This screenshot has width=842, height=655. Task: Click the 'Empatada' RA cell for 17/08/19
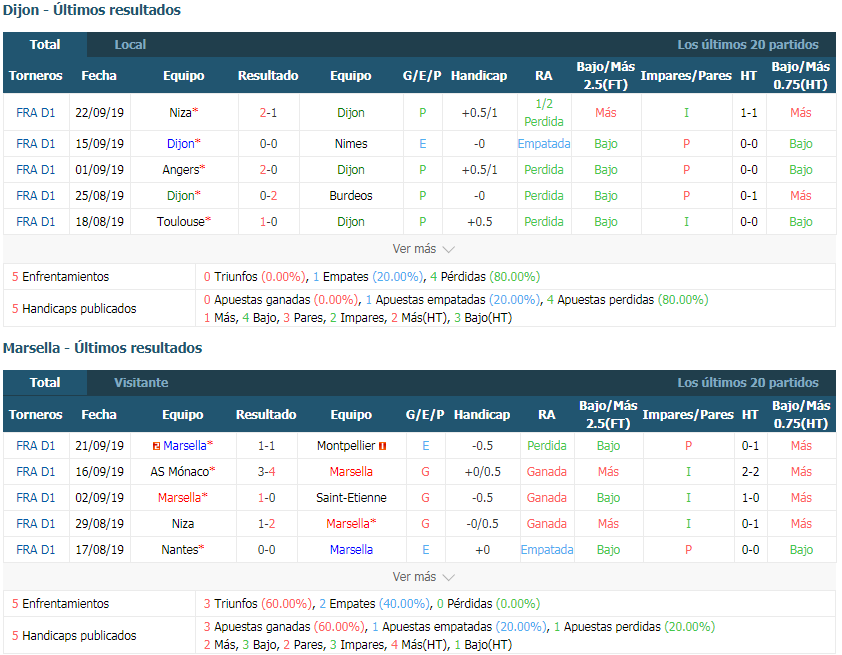click(547, 550)
